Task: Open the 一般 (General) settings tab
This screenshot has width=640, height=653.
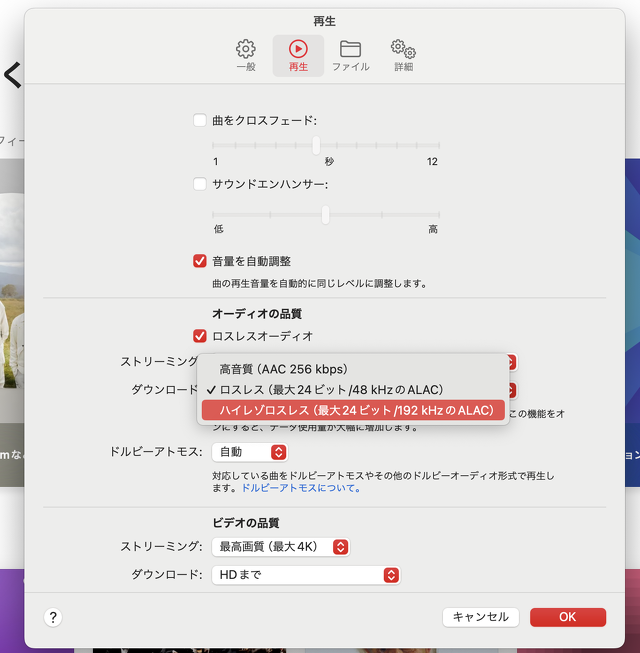Action: tap(246, 55)
